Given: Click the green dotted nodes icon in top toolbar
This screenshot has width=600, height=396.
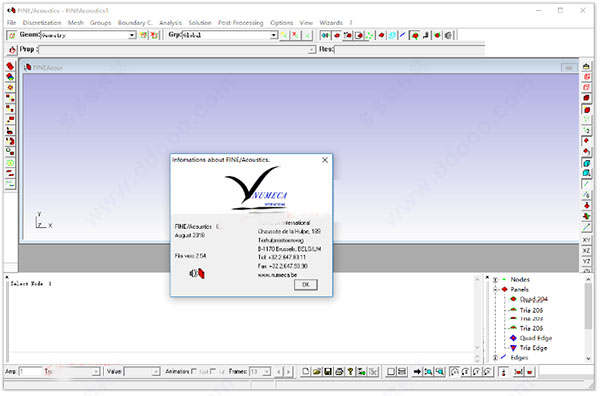Looking at the screenshot, I should click(370, 35).
